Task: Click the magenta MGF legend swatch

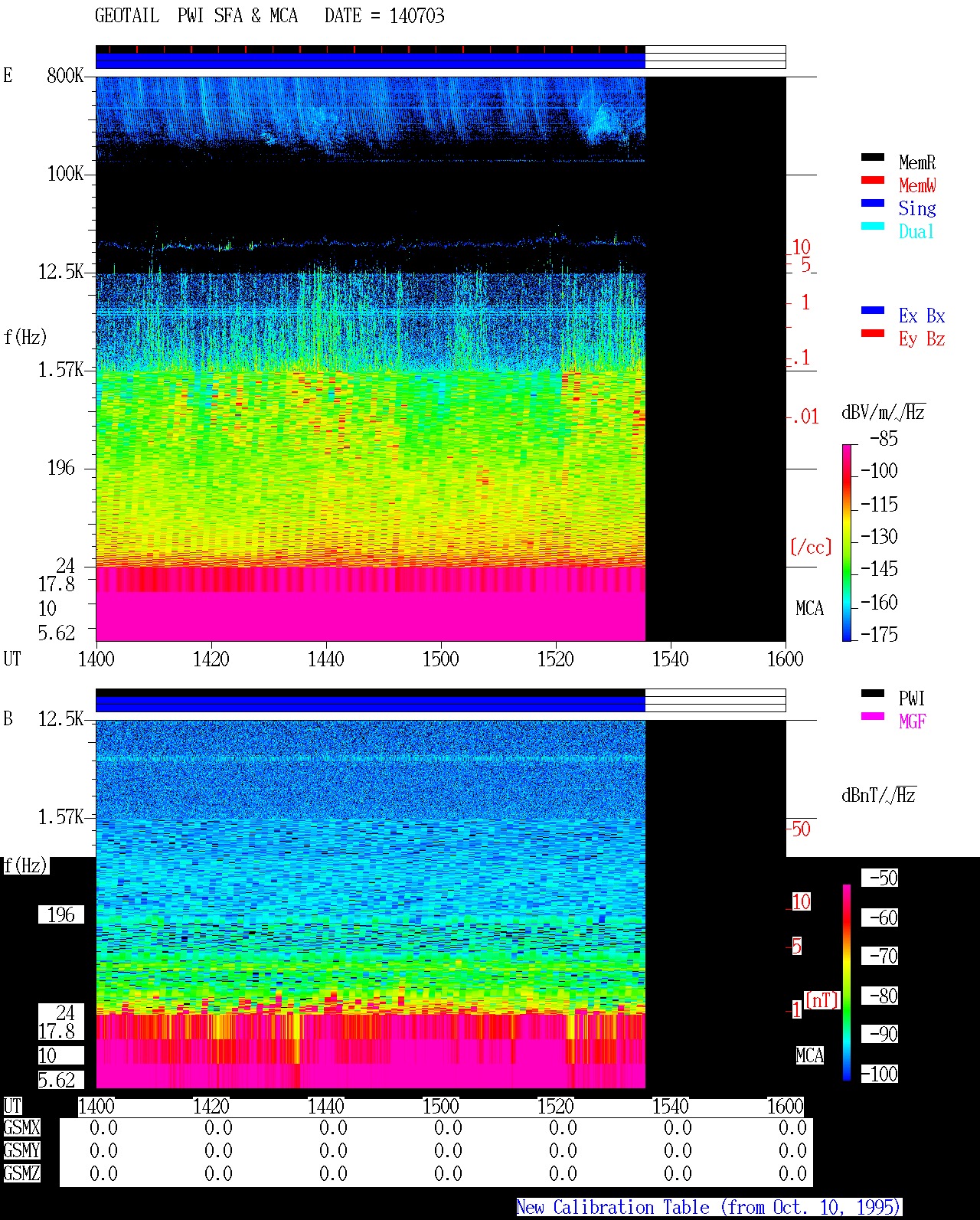Action: coord(873,716)
